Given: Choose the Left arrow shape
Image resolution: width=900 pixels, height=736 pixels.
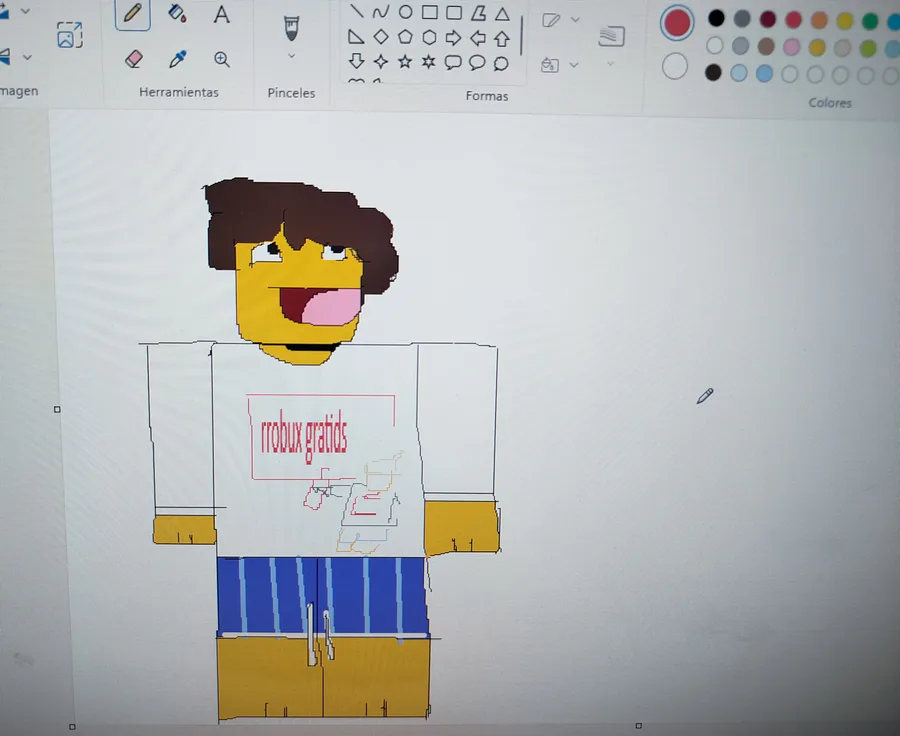Looking at the screenshot, I should [x=478, y=38].
